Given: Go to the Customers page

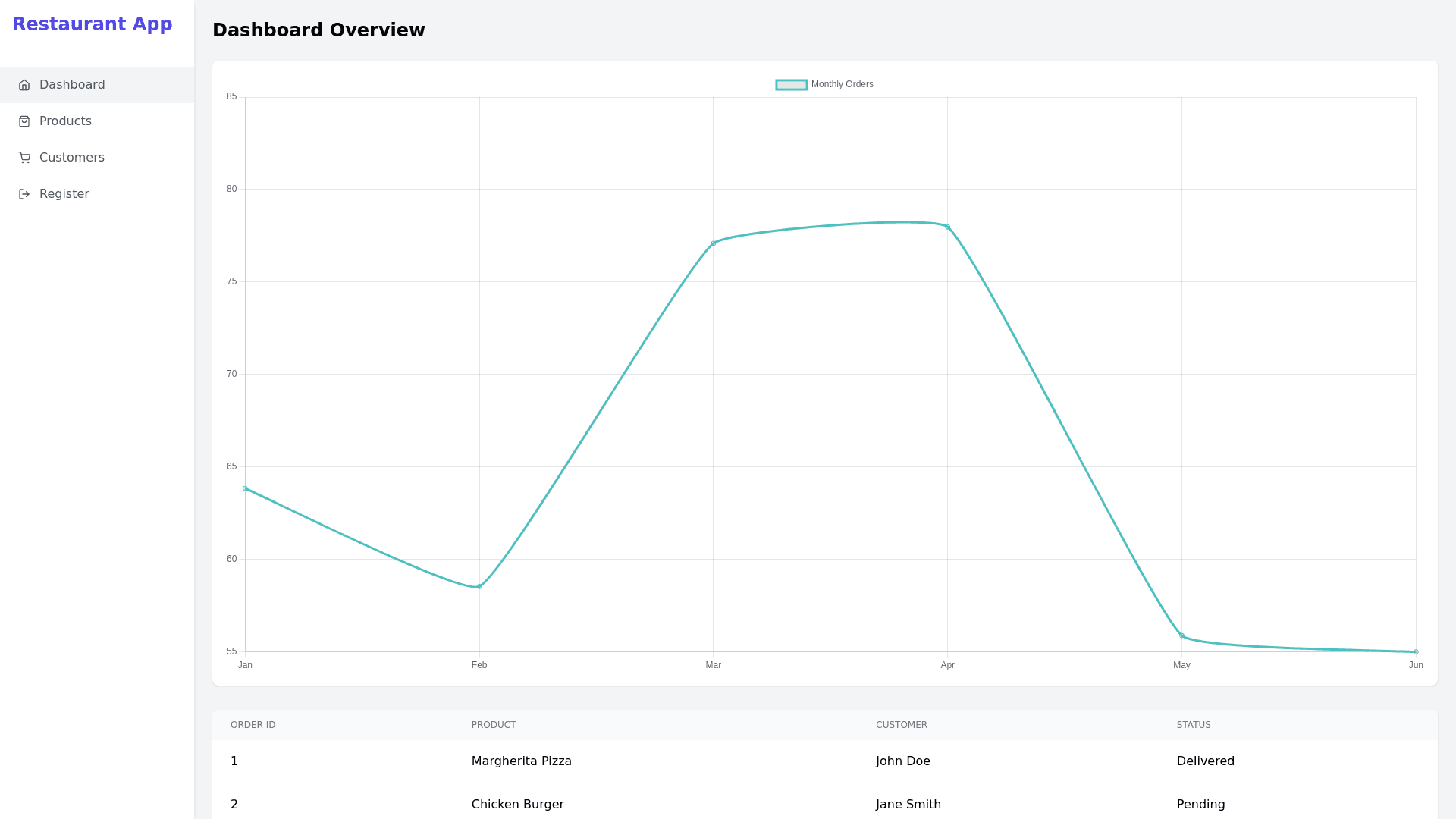Looking at the screenshot, I should point(71,158).
